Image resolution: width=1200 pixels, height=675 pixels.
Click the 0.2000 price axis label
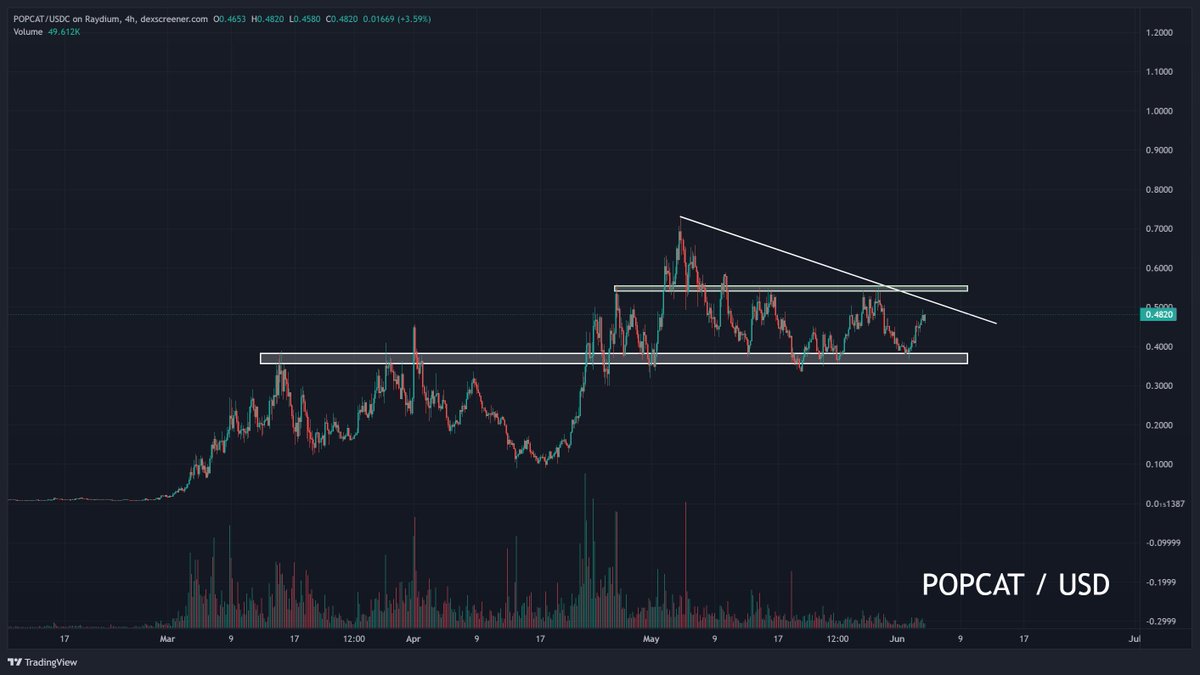pyautogui.click(x=1158, y=425)
